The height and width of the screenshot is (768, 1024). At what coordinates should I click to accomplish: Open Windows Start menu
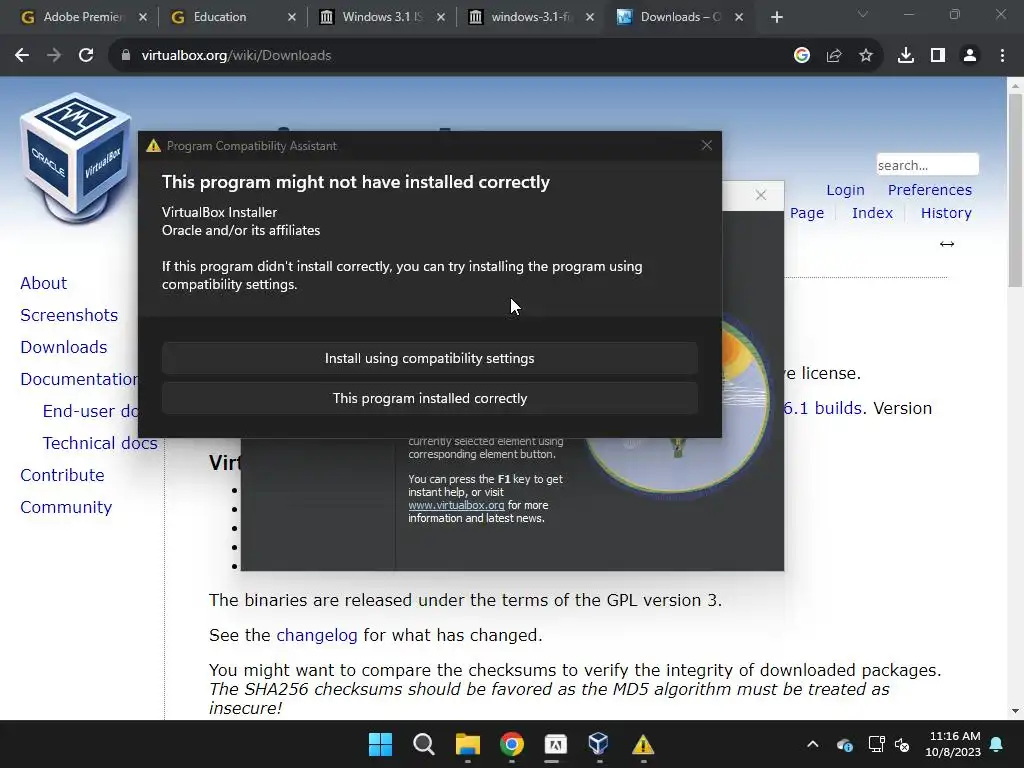point(380,744)
